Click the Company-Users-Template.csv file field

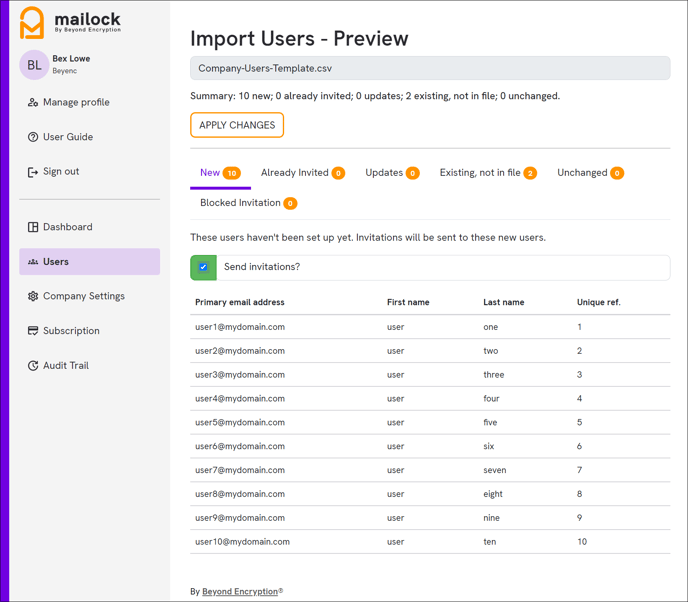pyautogui.click(x=430, y=68)
